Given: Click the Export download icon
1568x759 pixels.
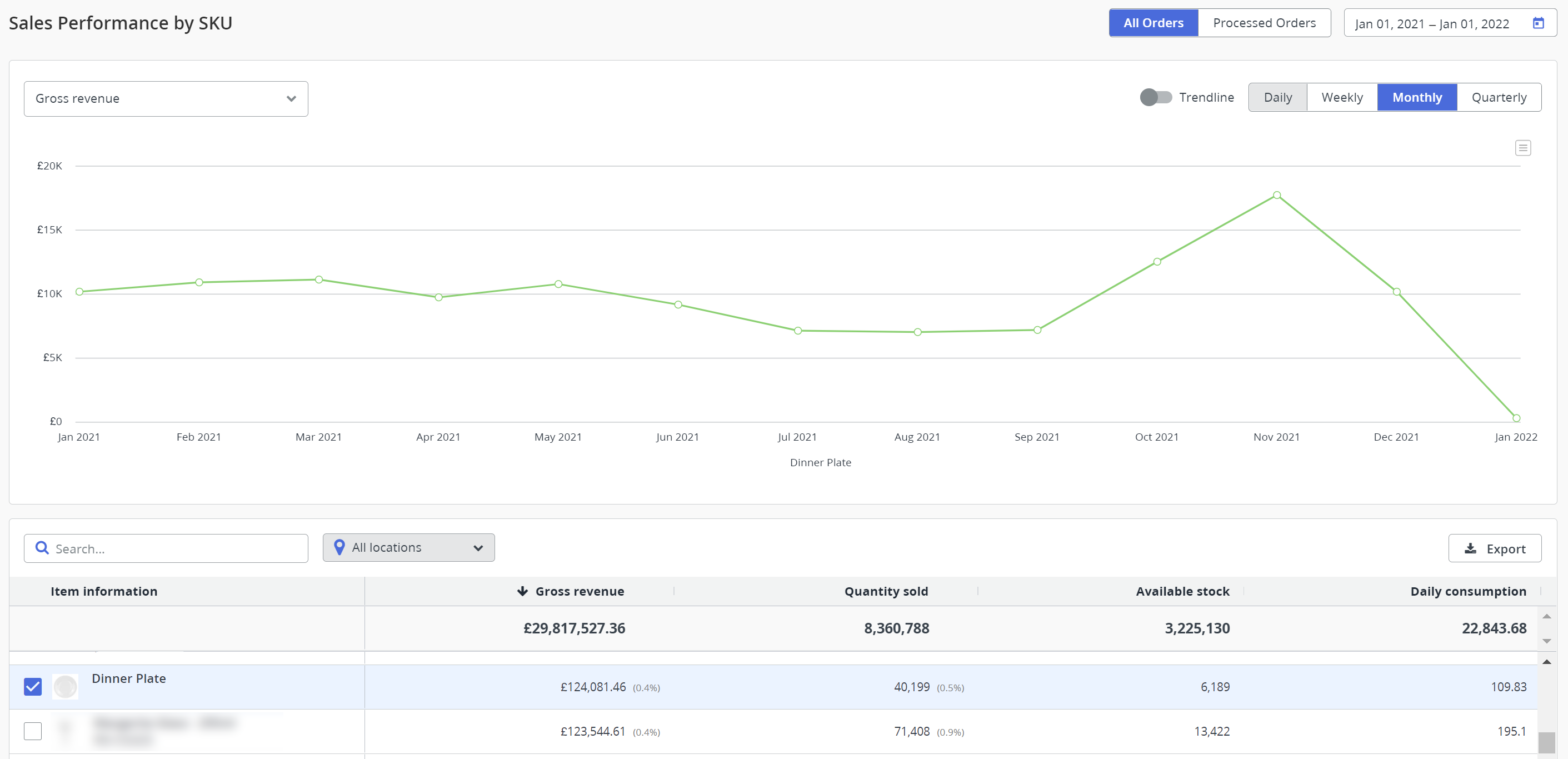Looking at the screenshot, I should (1470, 548).
